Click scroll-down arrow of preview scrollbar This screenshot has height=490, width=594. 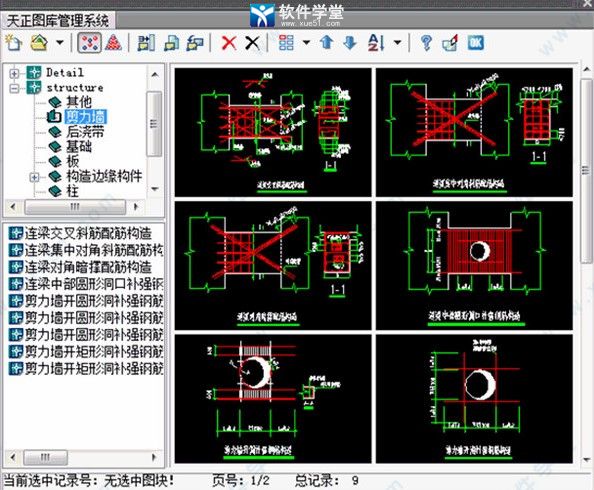586,460
